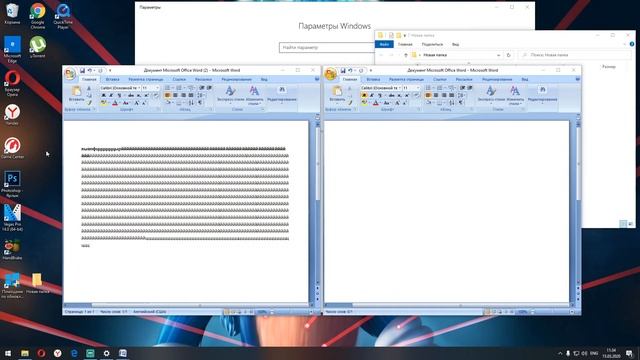Viewport: 640px width, 360px height.
Task: Save the document in right Word window
Action: click(x=343, y=71)
